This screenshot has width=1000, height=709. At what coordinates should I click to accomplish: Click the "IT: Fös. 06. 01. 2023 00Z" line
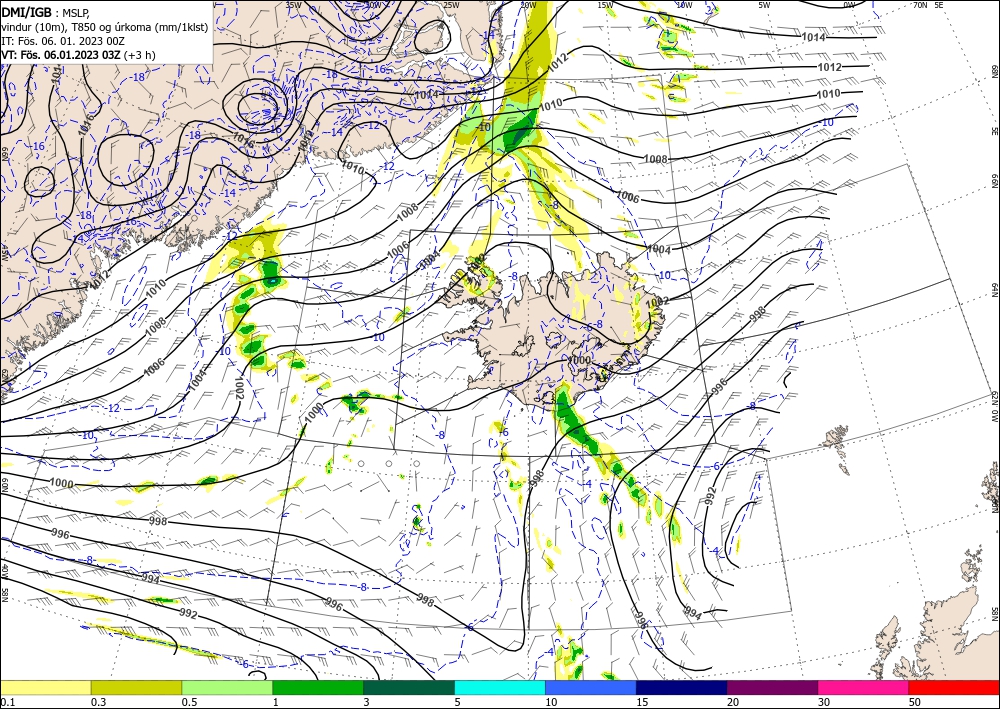click(62, 41)
